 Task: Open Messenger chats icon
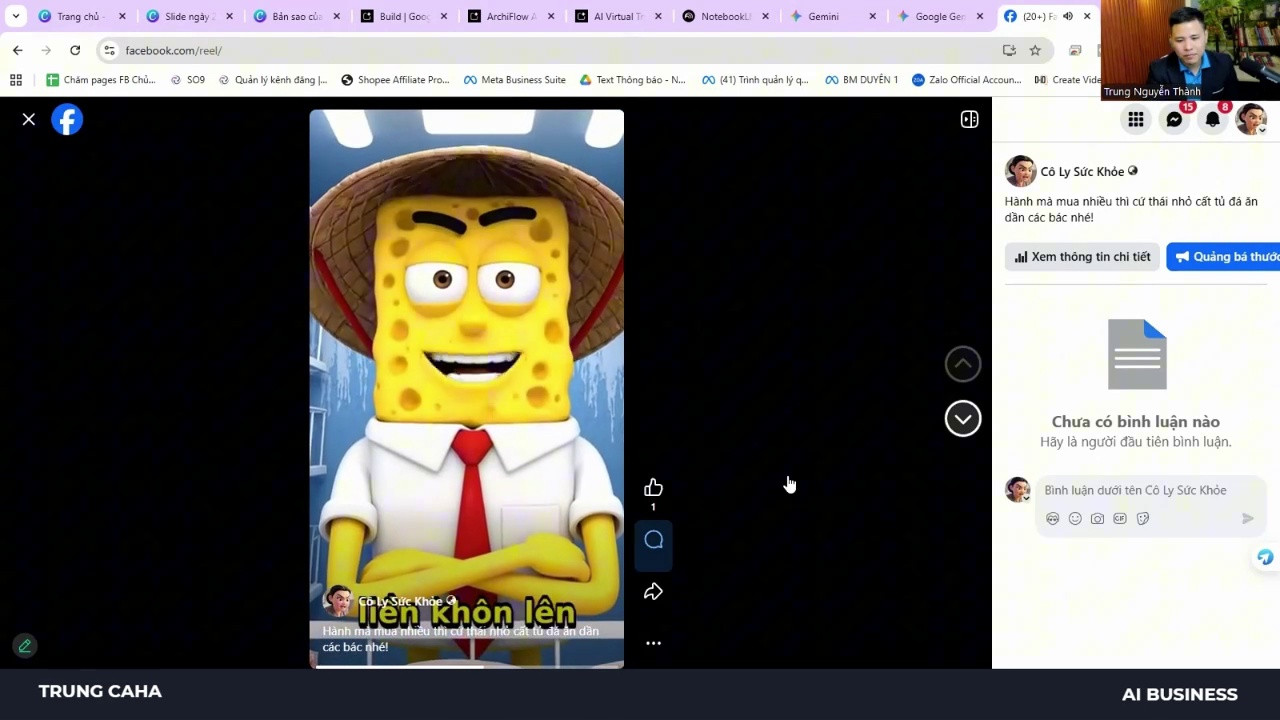[1174, 120]
